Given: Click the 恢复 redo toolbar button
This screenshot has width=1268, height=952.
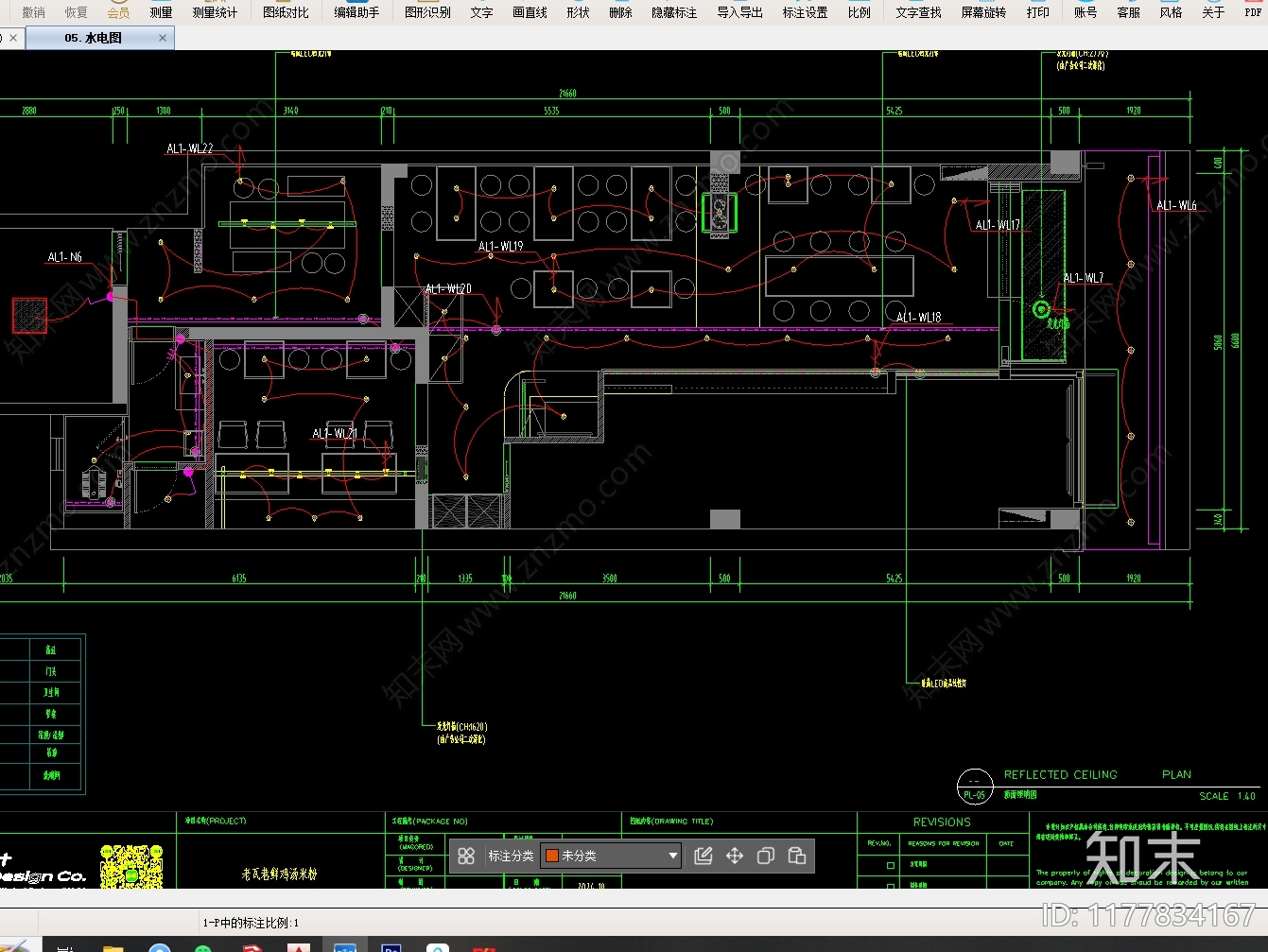Looking at the screenshot, I should tap(76, 12).
